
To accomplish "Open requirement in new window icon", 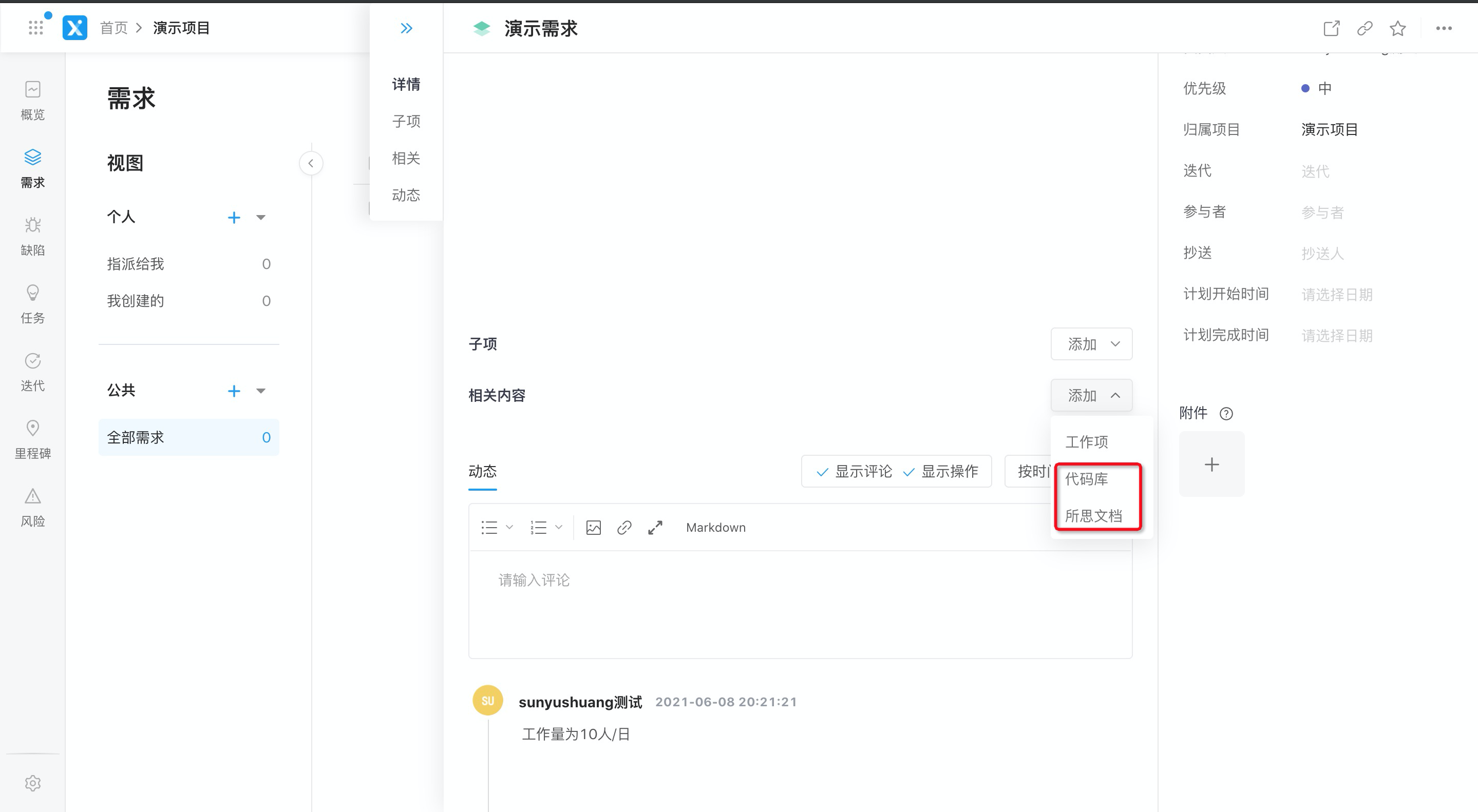I will 1331,28.
